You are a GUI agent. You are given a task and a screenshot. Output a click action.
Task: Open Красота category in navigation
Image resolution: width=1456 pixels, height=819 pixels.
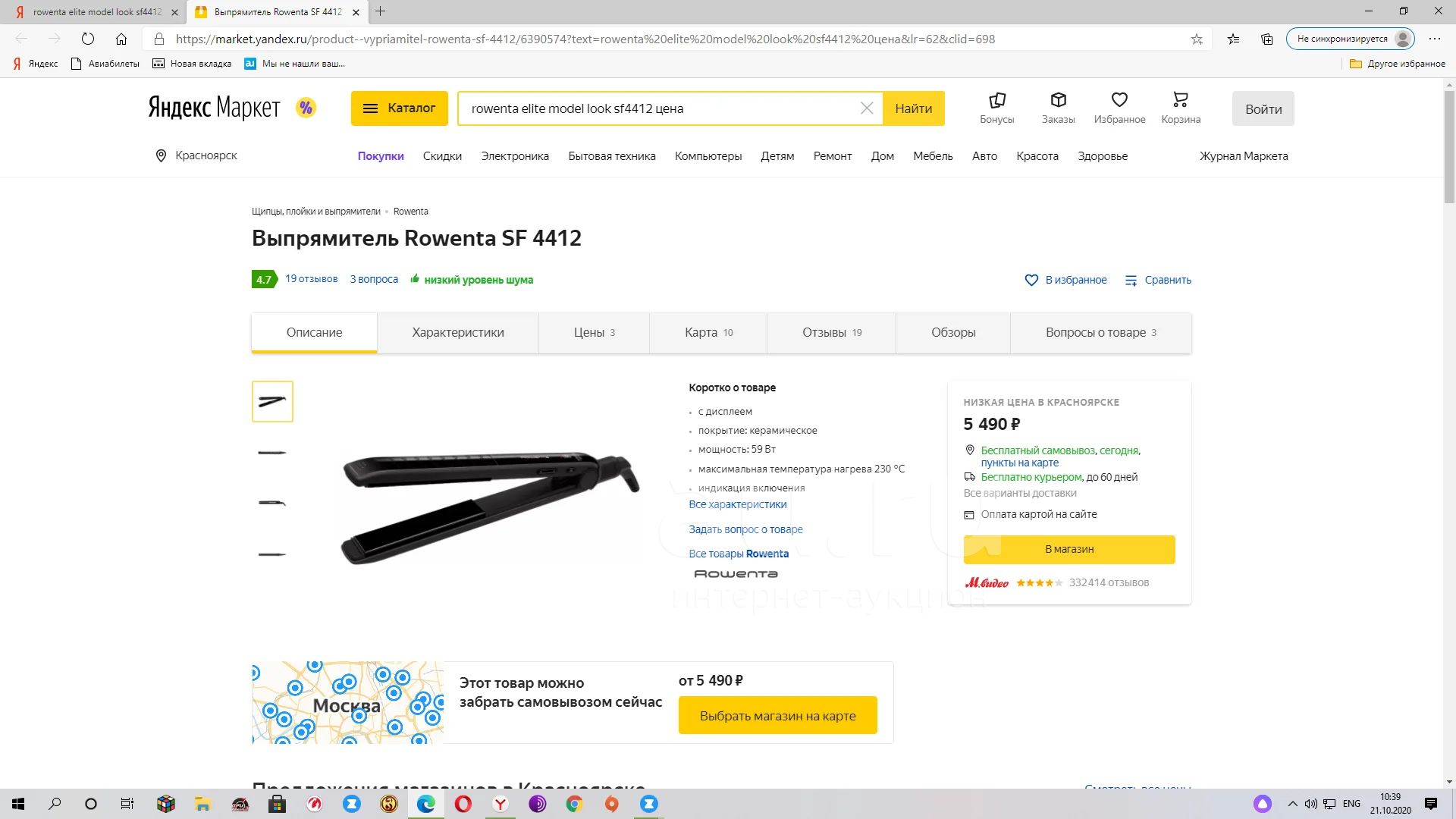click(x=1037, y=156)
